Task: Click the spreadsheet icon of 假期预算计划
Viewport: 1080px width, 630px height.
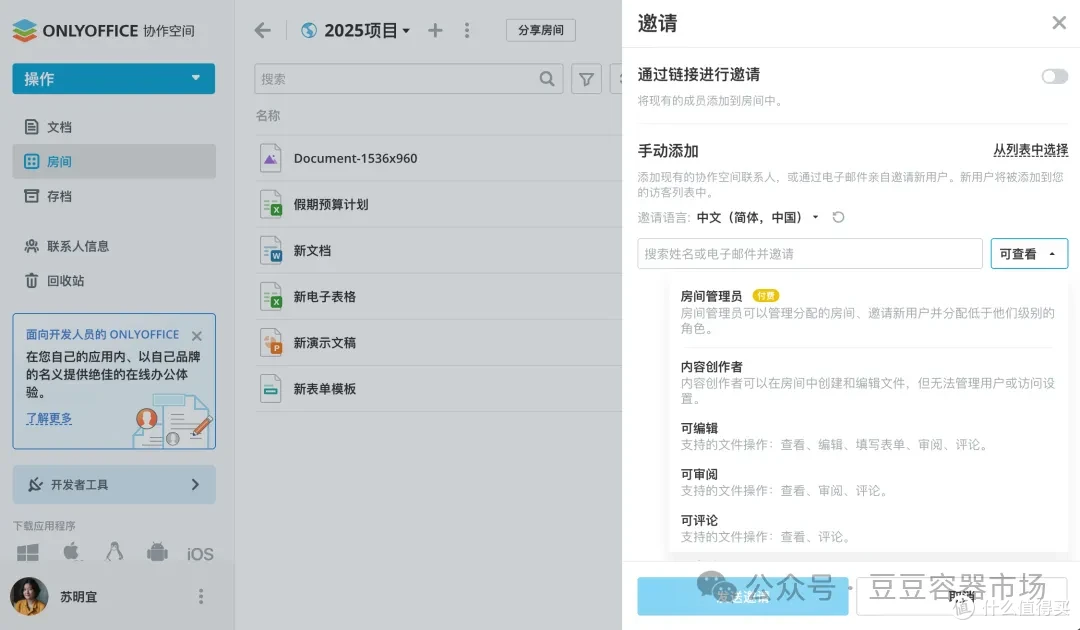Action: coord(271,204)
